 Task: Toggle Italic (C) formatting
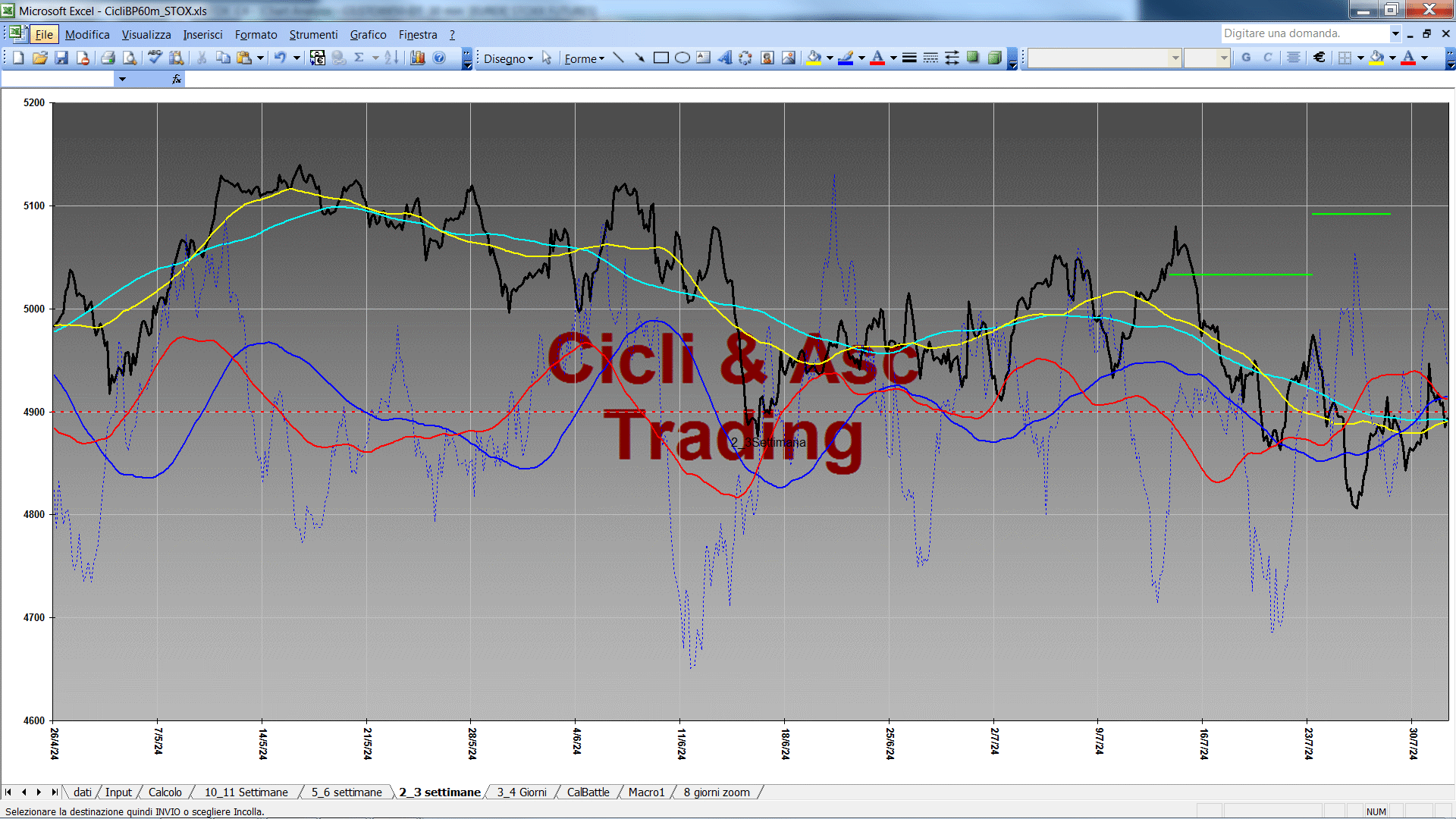(x=1267, y=58)
